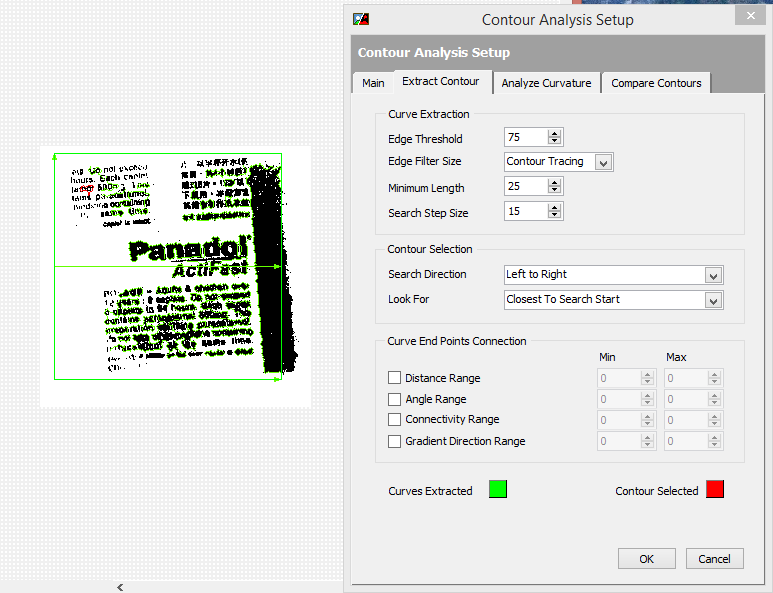773x593 pixels.
Task: Close the Contour Analysis Setup dialog
Action: pyautogui.click(x=750, y=16)
